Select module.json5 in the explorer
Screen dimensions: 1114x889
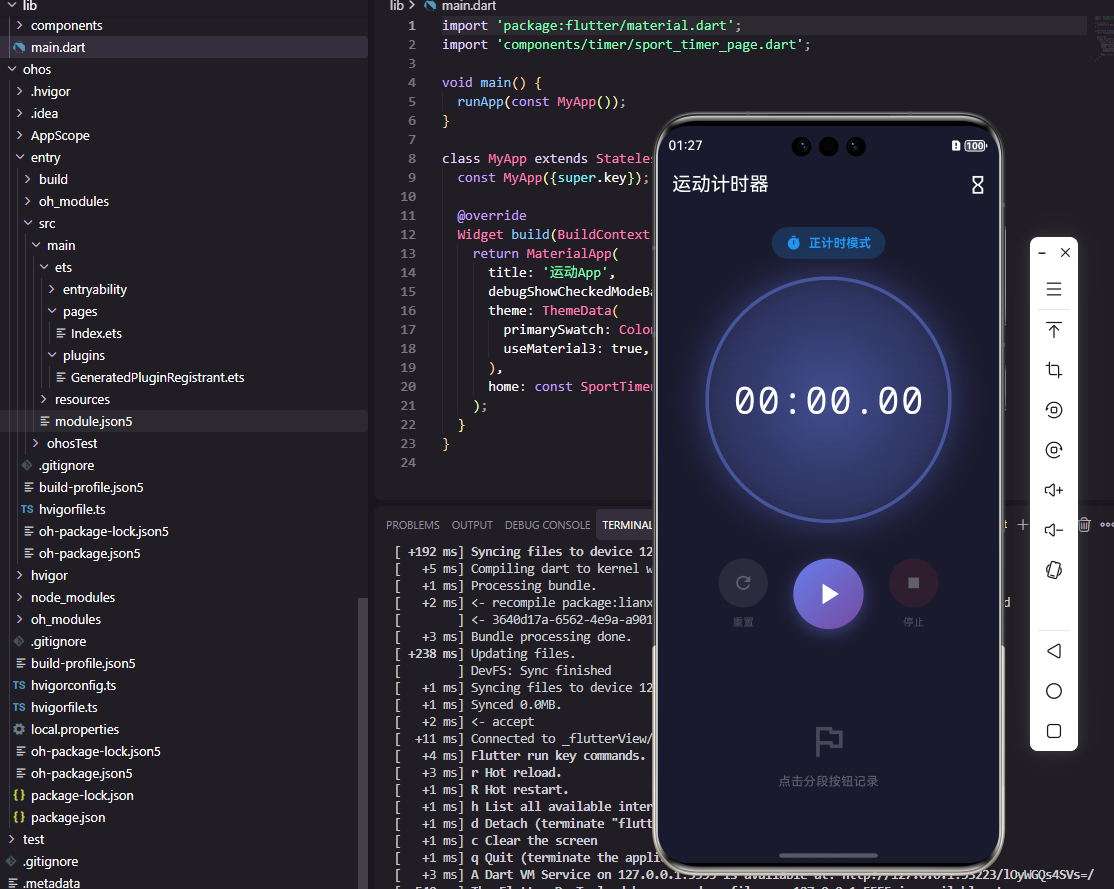point(184,421)
